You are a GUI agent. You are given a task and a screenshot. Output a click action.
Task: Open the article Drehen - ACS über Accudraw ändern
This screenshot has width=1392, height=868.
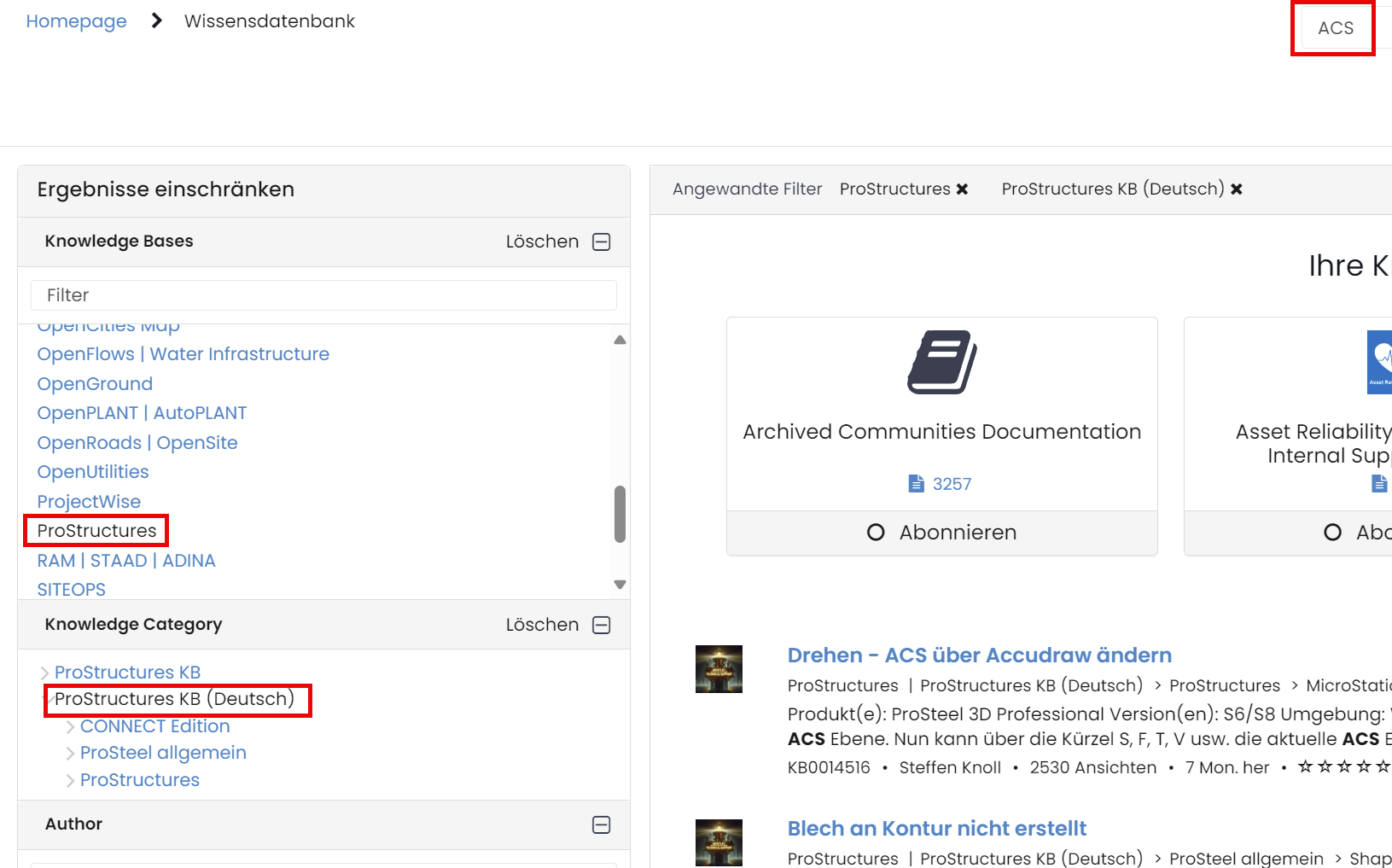tap(979, 655)
